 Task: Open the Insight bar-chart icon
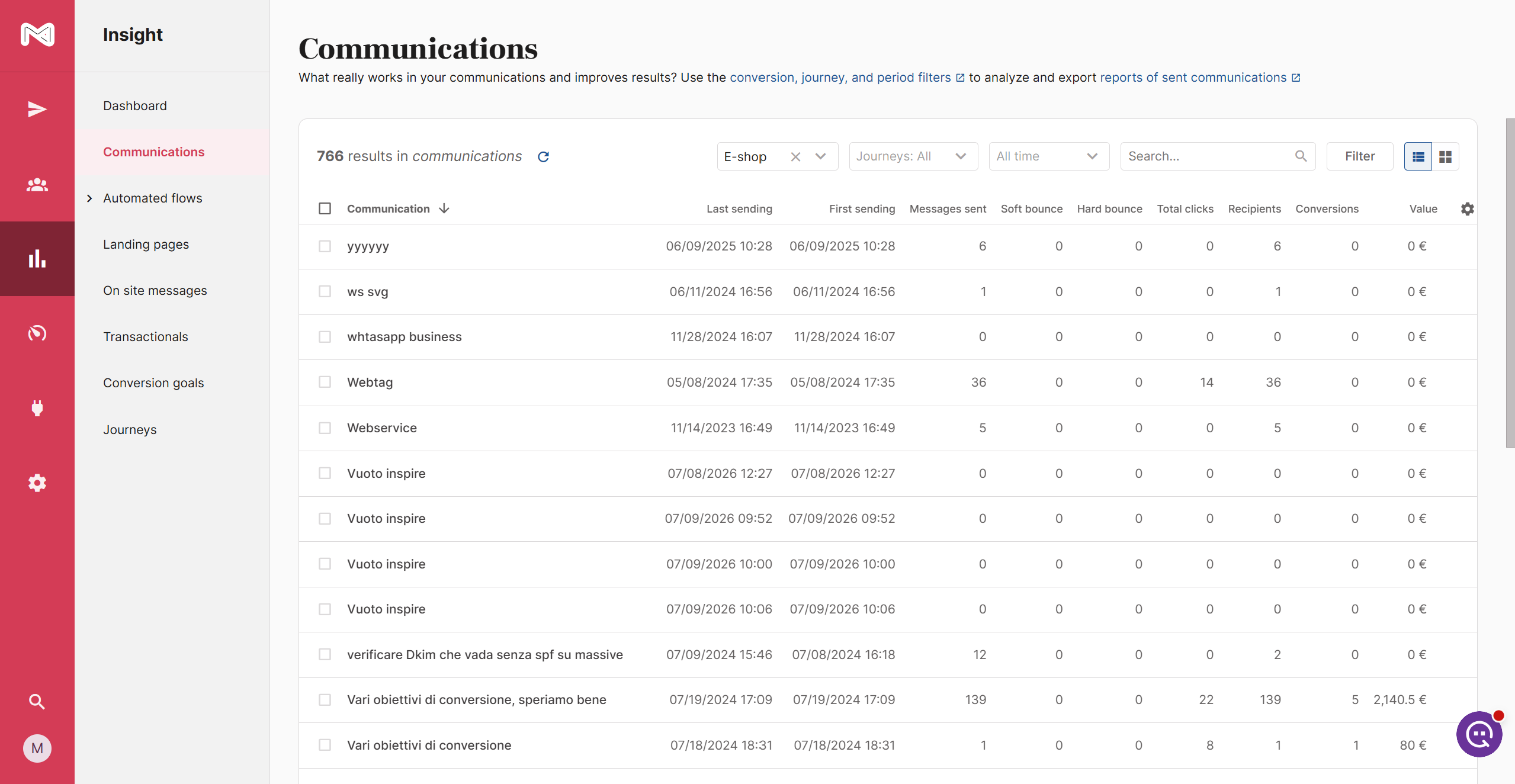pos(37,259)
